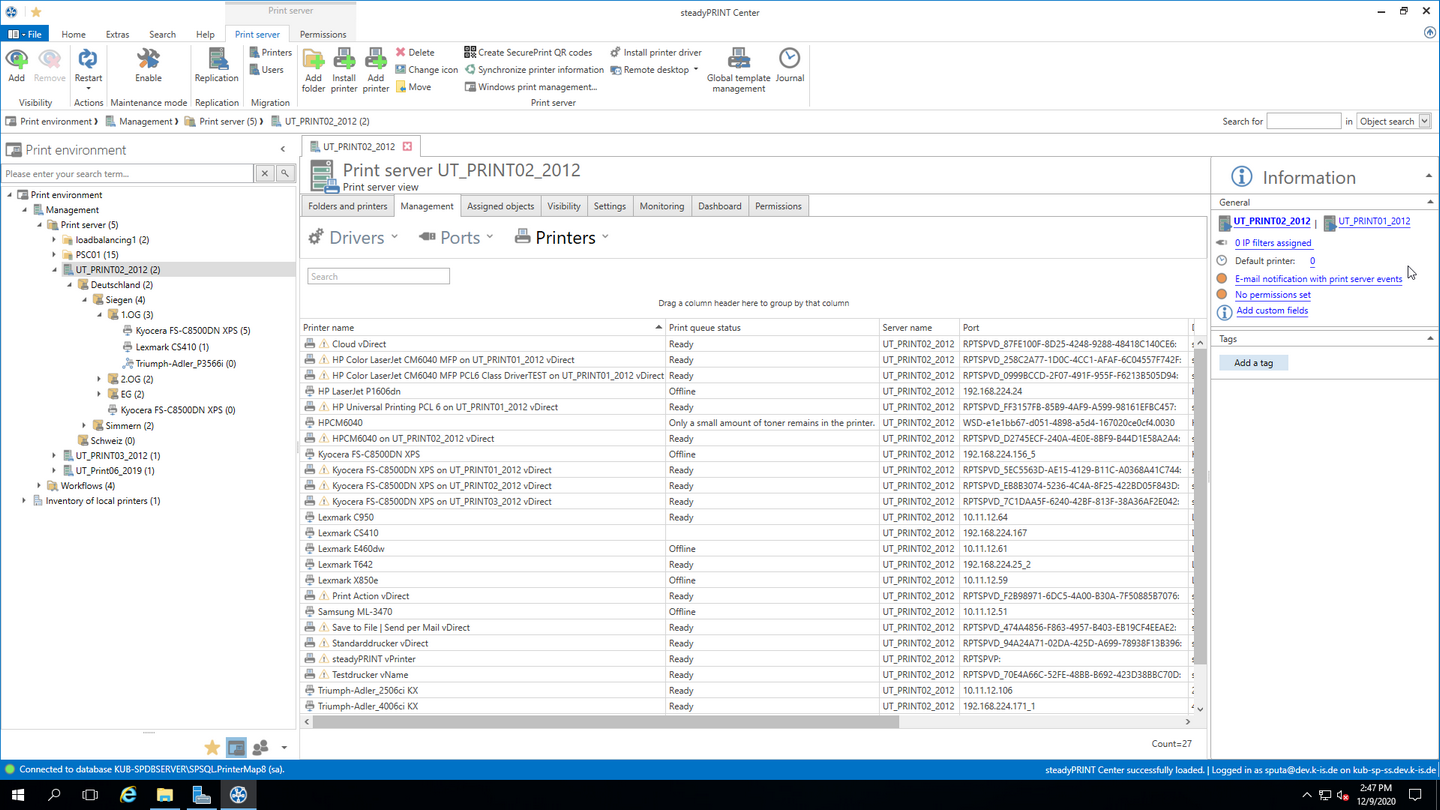This screenshot has width=1440, height=810.
Task: Collapse the Tags section
Action: [x=1430, y=339]
